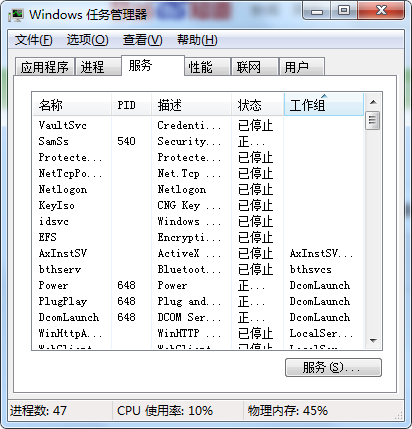This screenshot has width=412, height=429.
Task: Open the 文件(F) menu
Action: click(33, 40)
